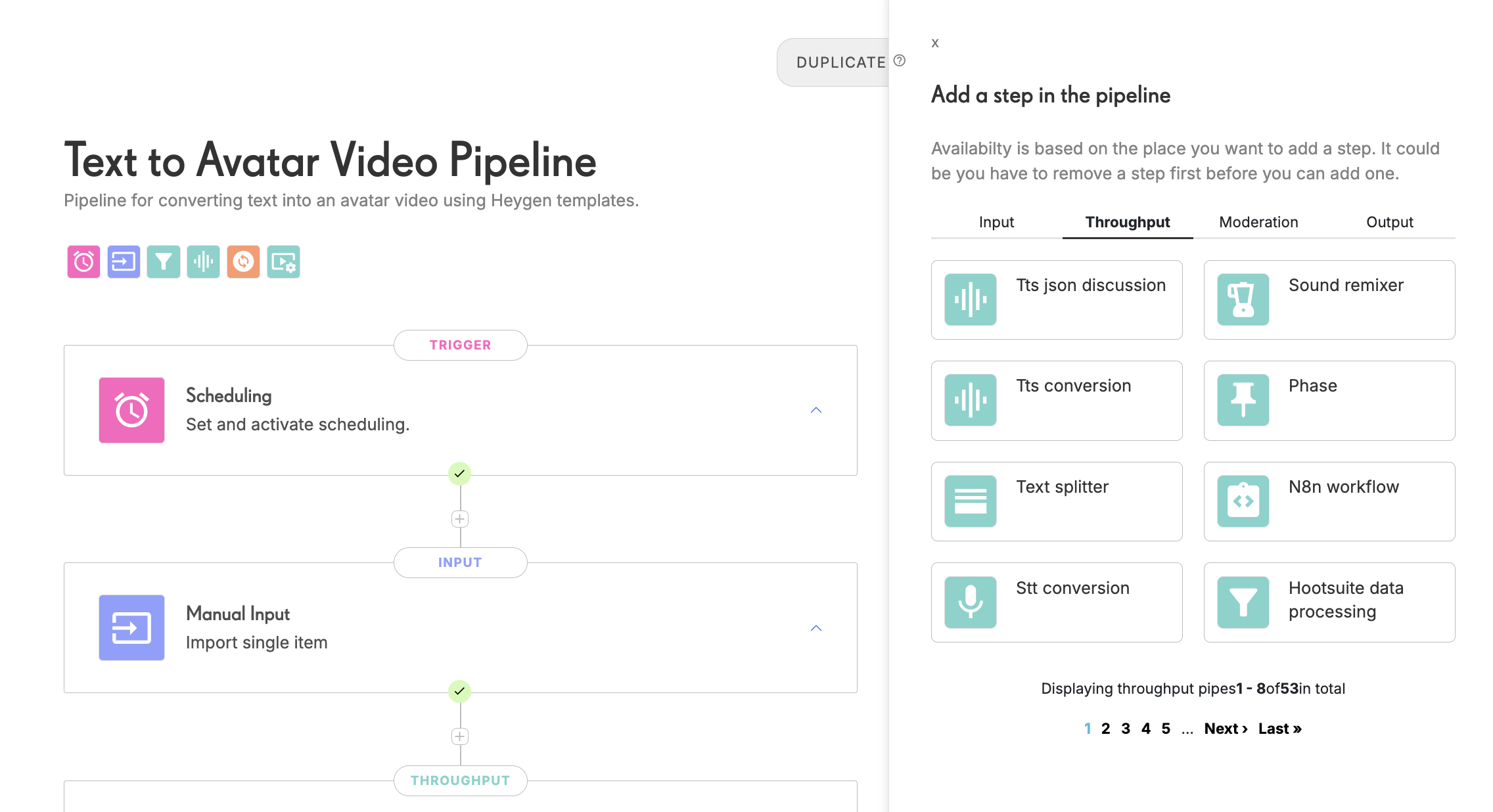Pick the Stt conversion microphone icon
Screen dimensions: 1493x812
970,602
